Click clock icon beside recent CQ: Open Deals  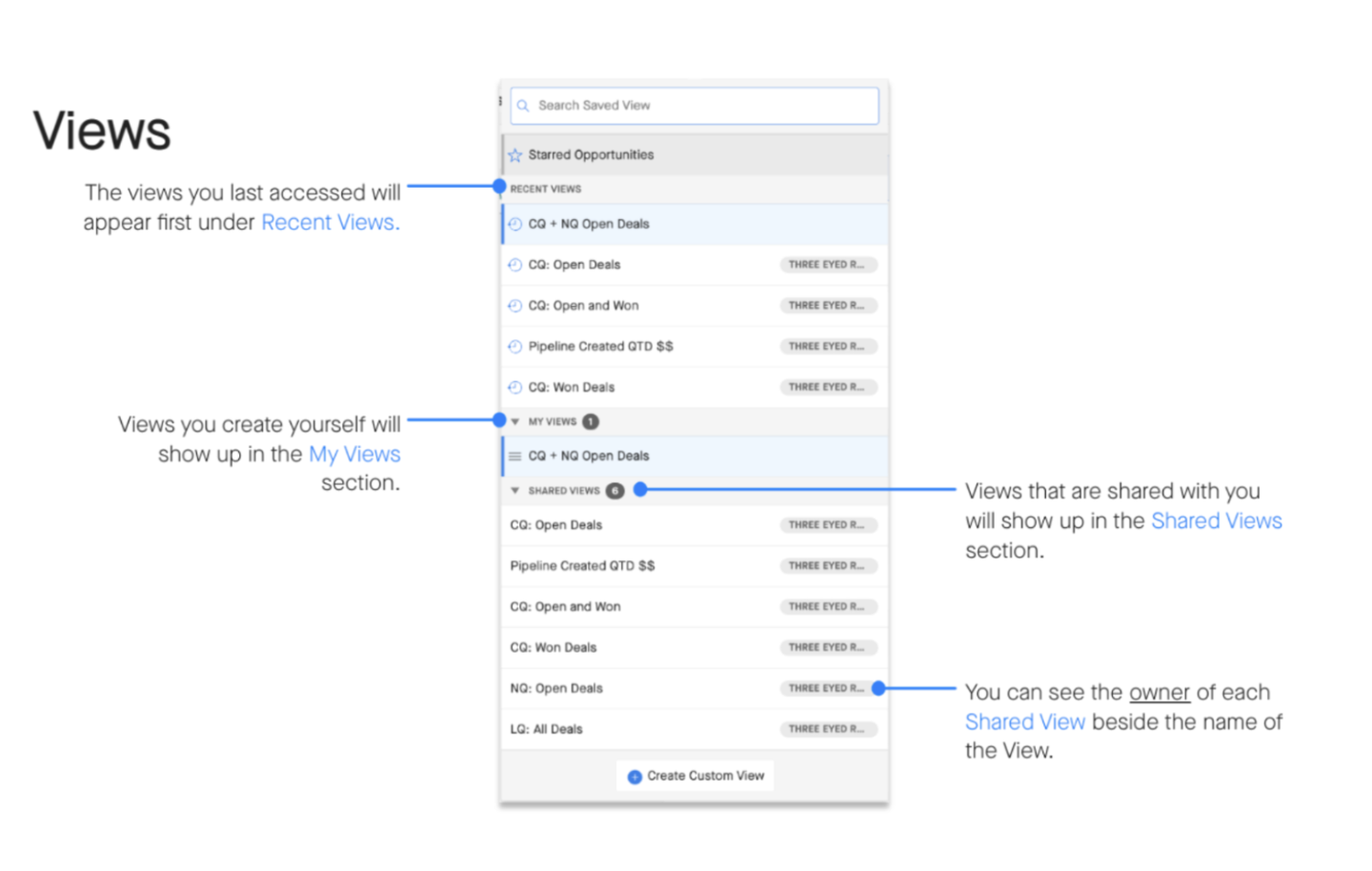point(514,265)
